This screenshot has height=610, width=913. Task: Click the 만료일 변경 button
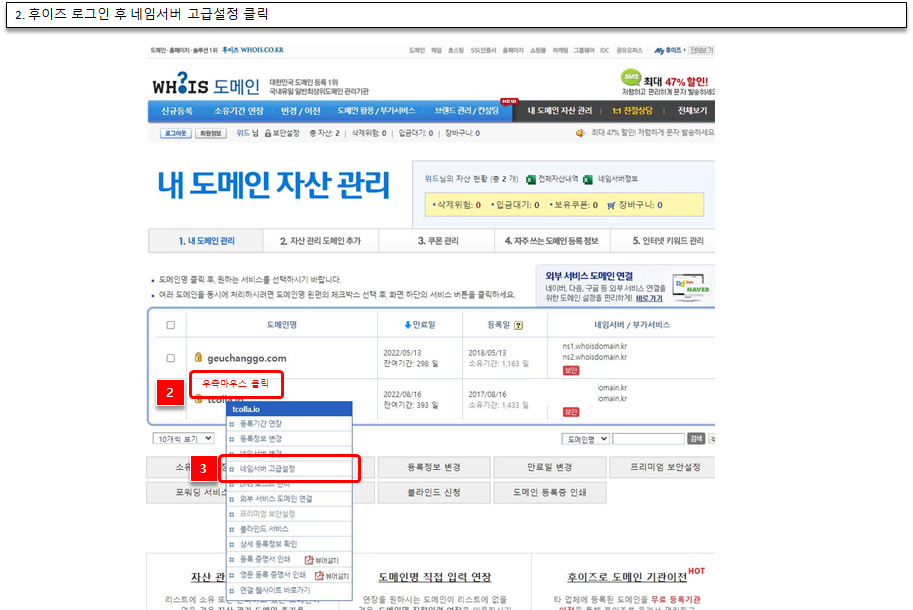549,467
